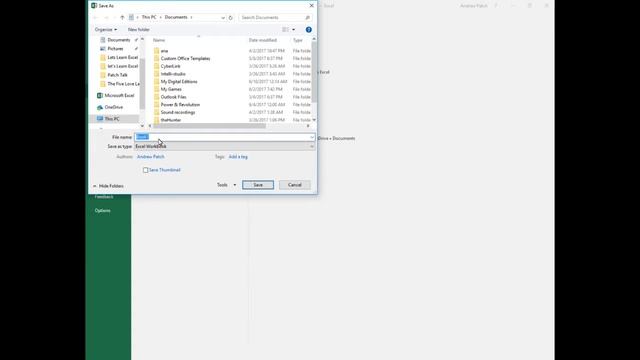Click the Cancel button
This screenshot has height=360, width=640.
click(x=295, y=185)
